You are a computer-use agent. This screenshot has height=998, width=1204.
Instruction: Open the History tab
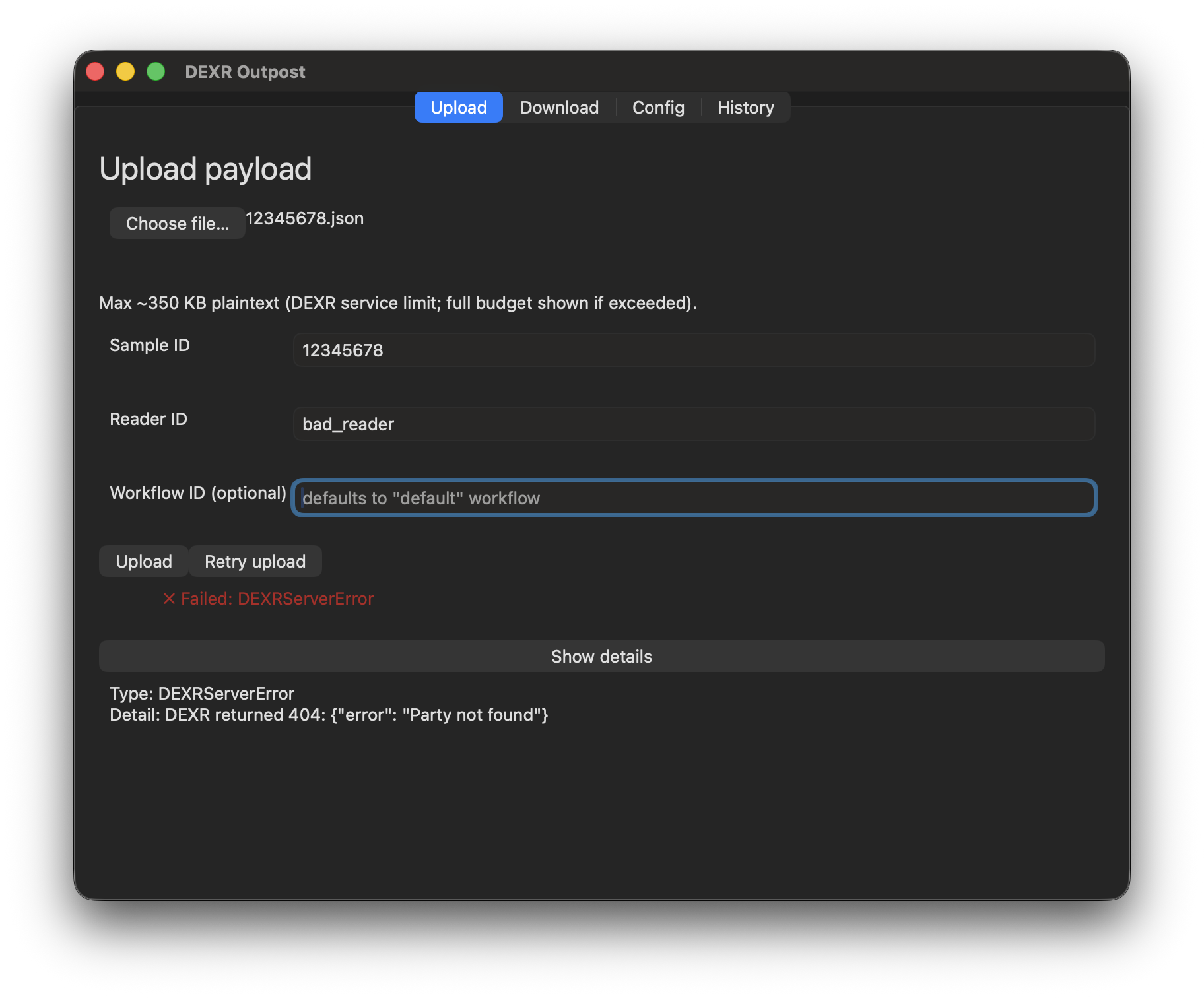745,108
